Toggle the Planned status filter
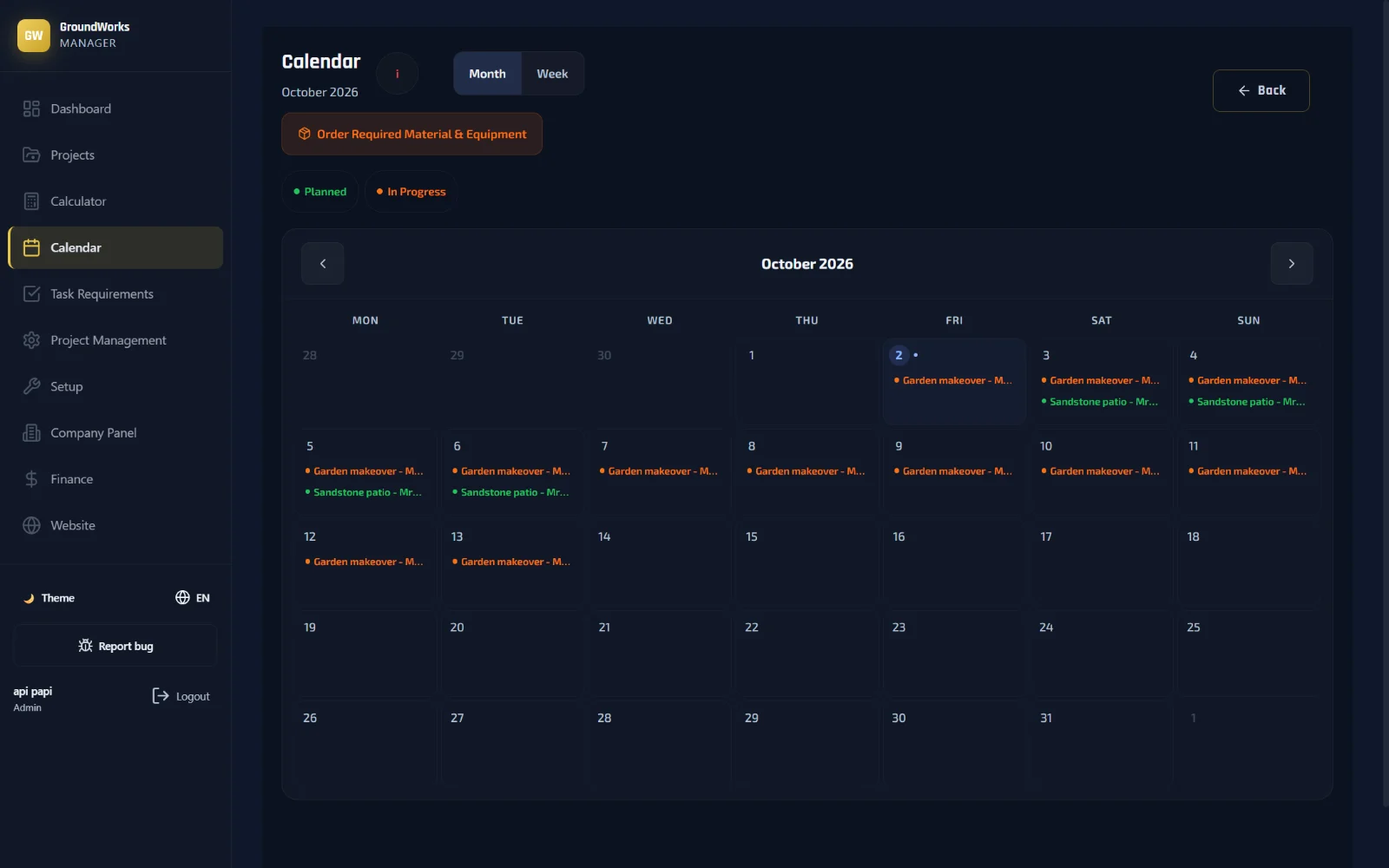The width and height of the screenshot is (1389, 868). coord(319,192)
